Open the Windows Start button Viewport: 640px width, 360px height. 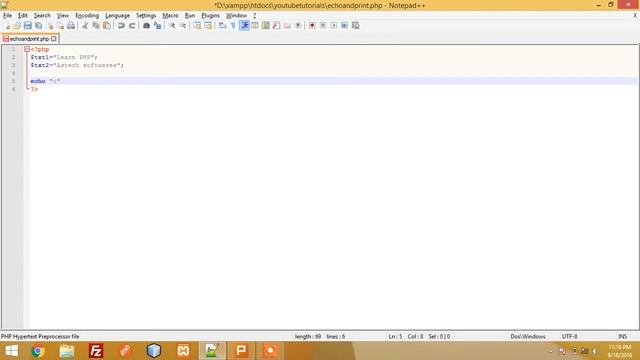[x=11, y=351]
